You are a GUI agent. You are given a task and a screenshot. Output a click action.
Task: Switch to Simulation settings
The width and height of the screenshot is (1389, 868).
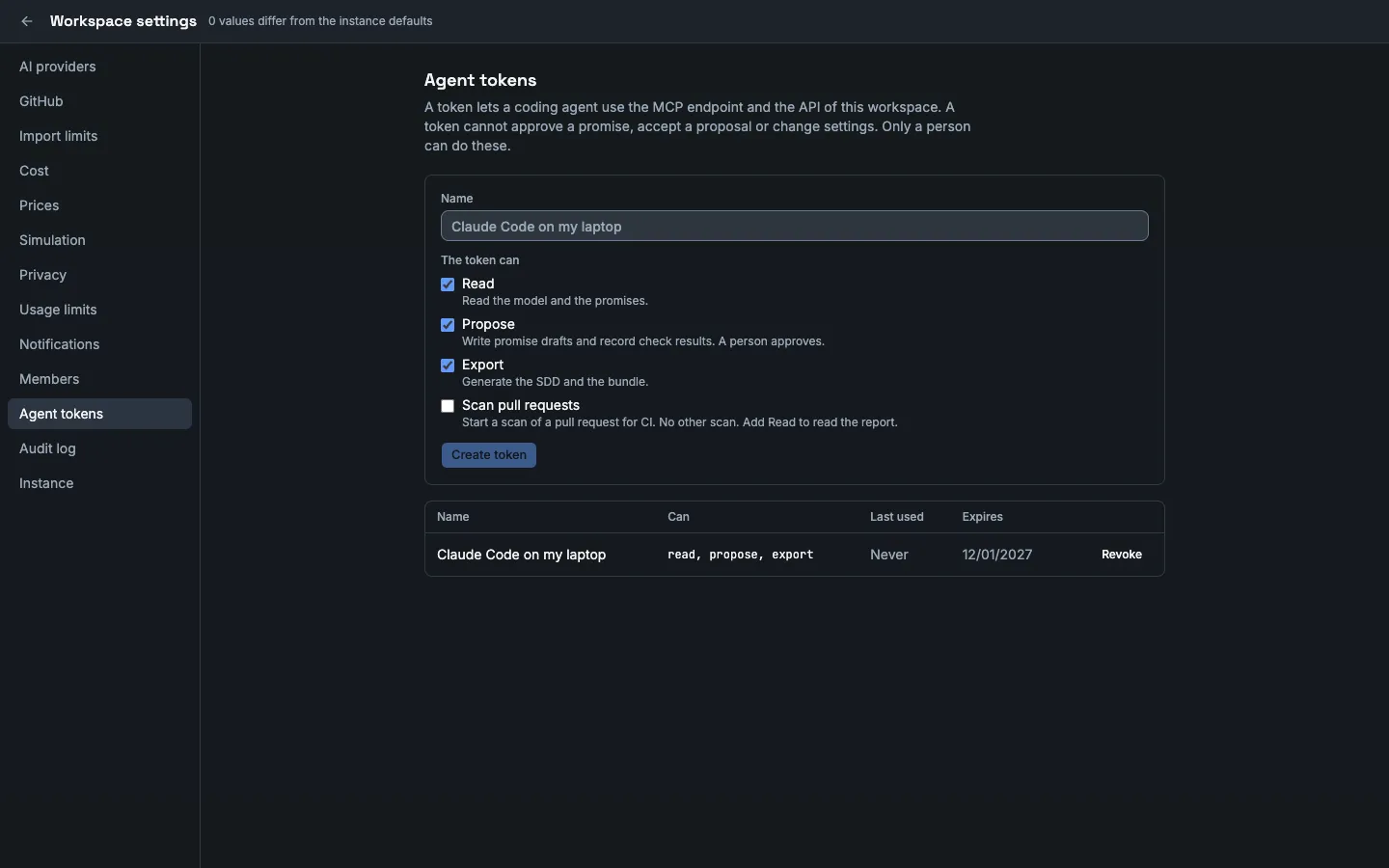click(99, 240)
